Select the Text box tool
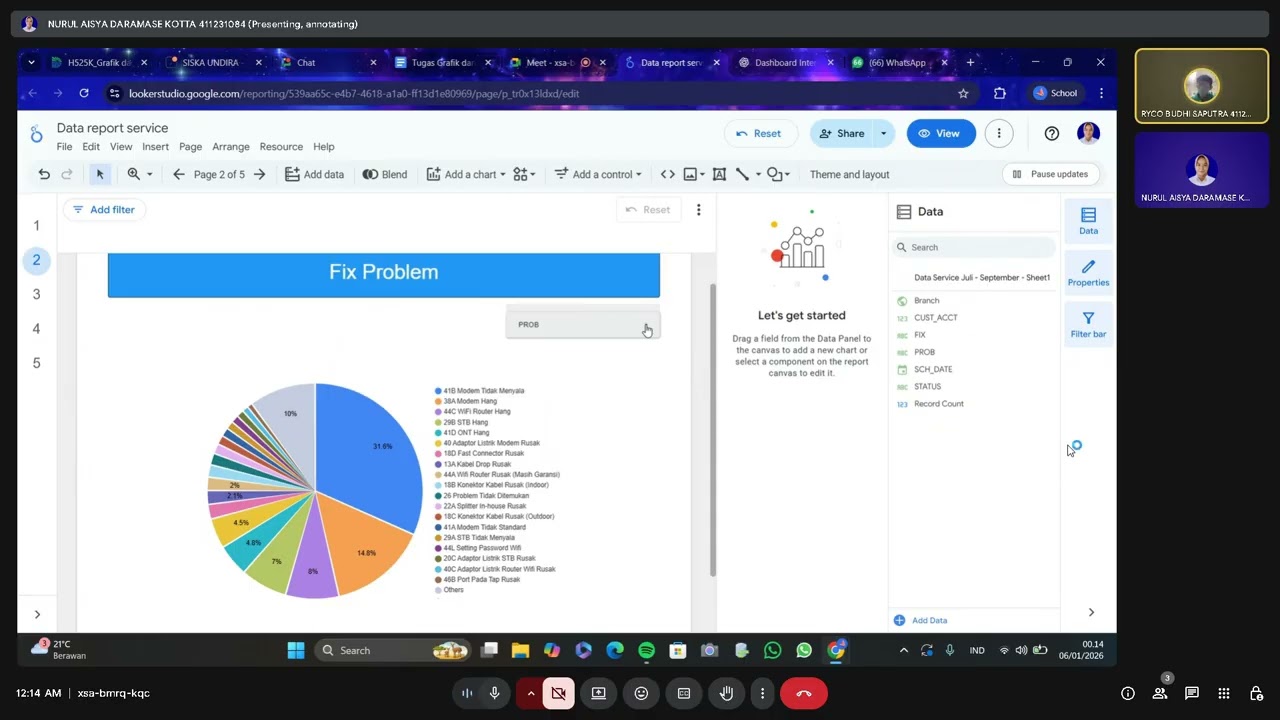 click(x=719, y=174)
